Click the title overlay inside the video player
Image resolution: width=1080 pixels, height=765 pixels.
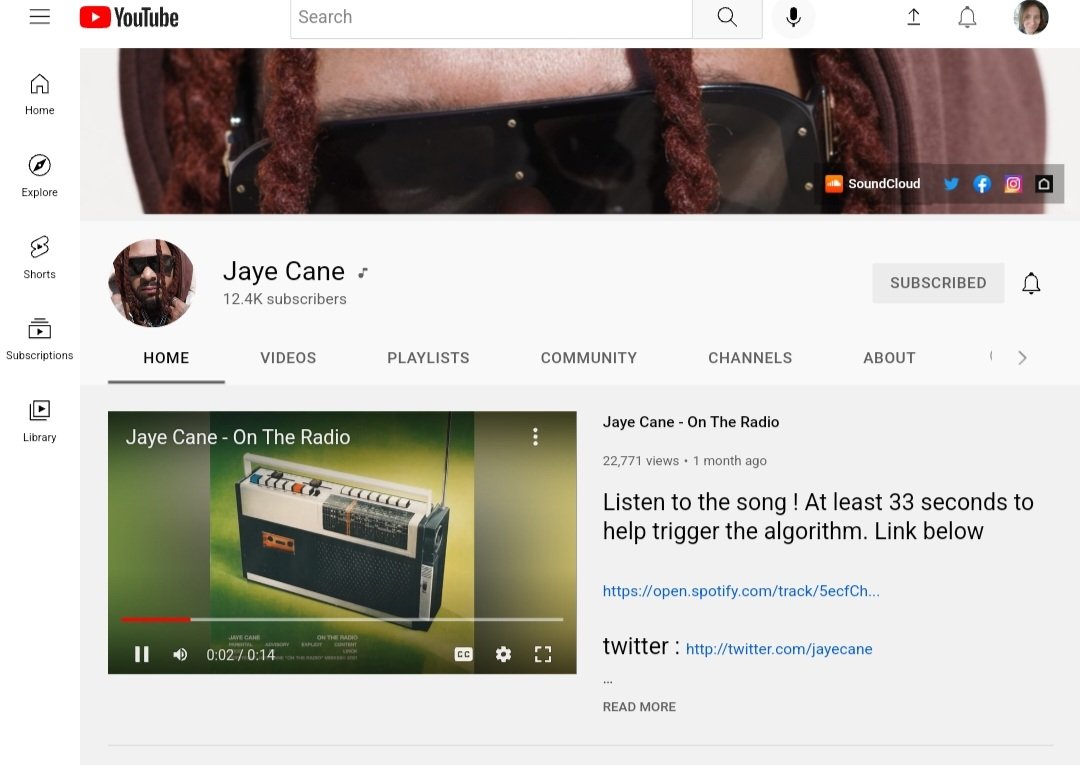(238, 437)
